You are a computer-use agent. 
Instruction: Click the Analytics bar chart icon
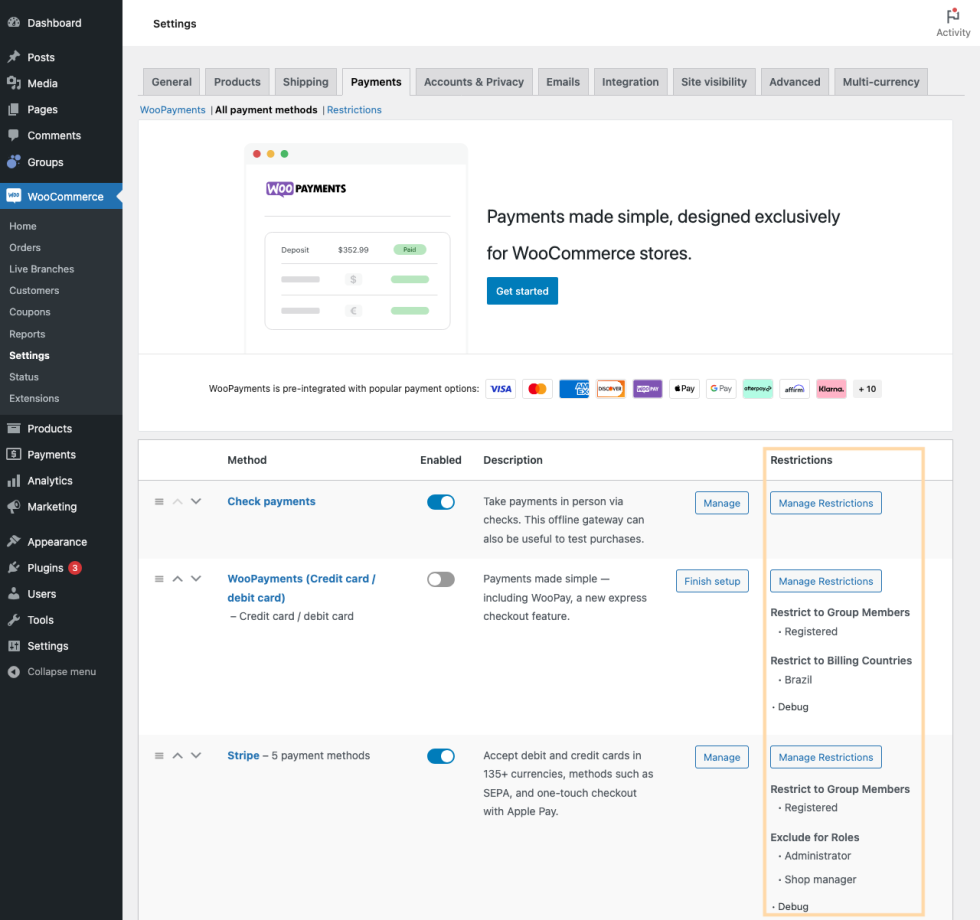14,481
